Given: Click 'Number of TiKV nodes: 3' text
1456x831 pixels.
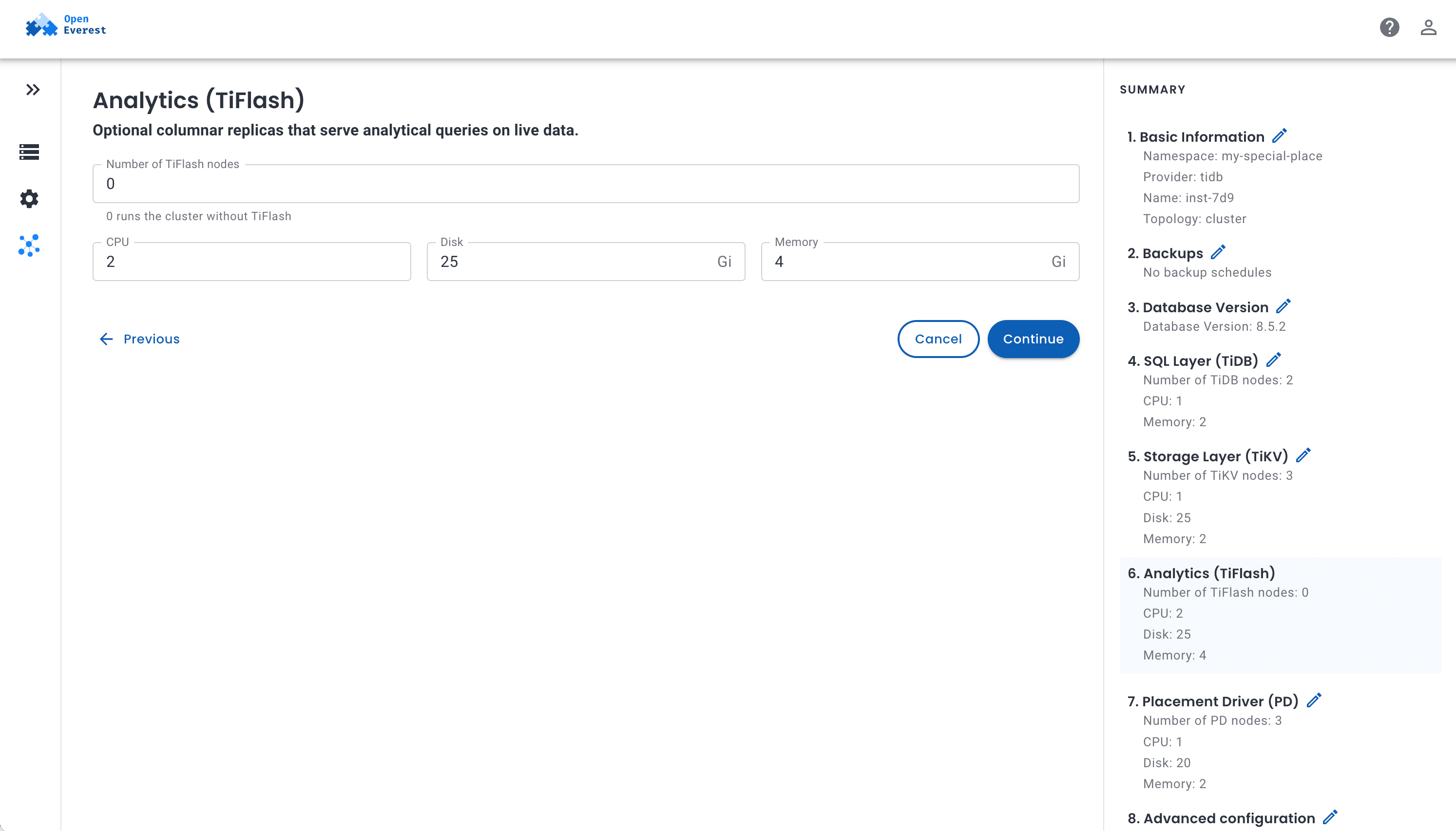Looking at the screenshot, I should pyautogui.click(x=1218, y=475).
